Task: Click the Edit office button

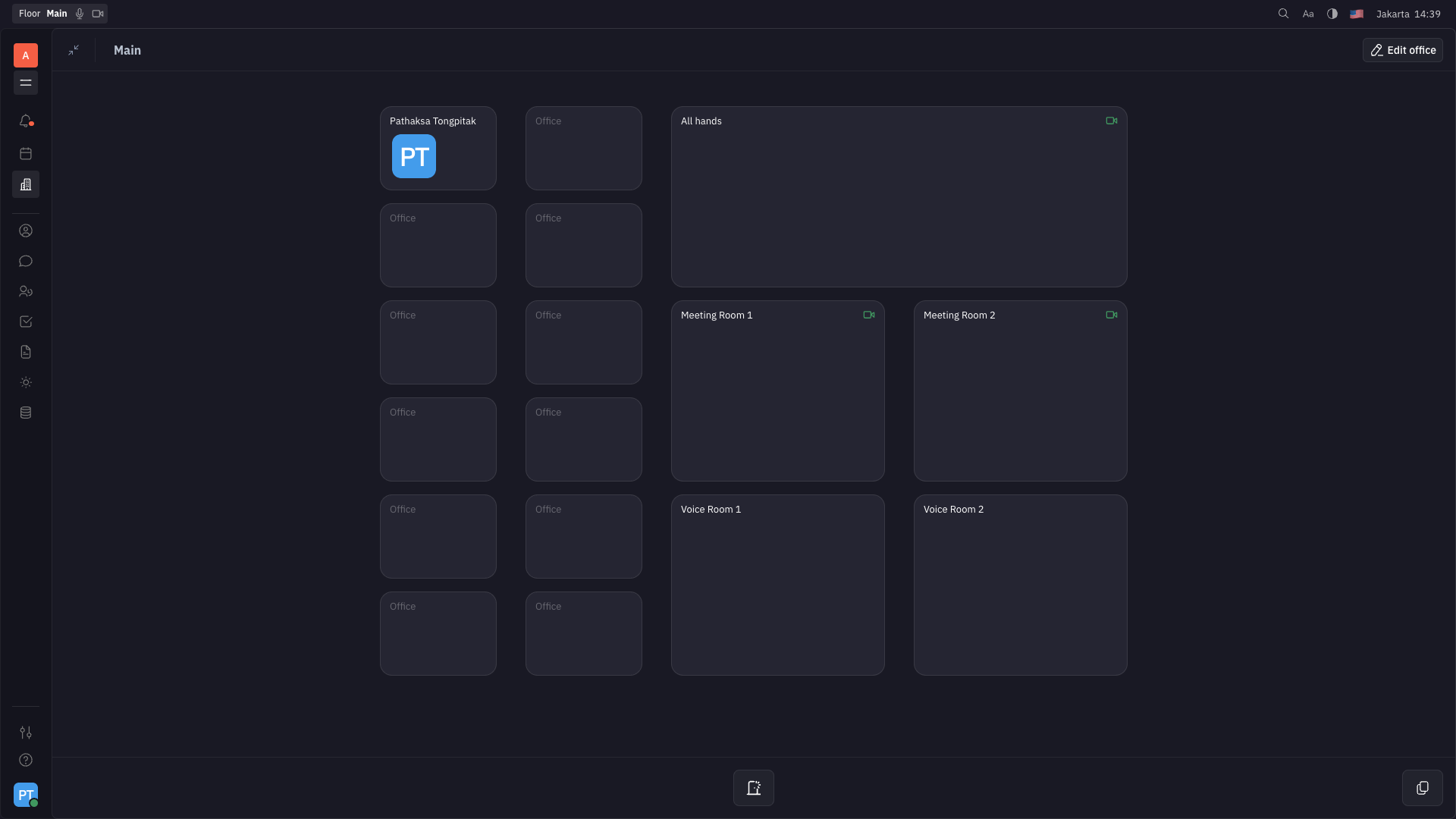Action: [x=1402, y=50]
